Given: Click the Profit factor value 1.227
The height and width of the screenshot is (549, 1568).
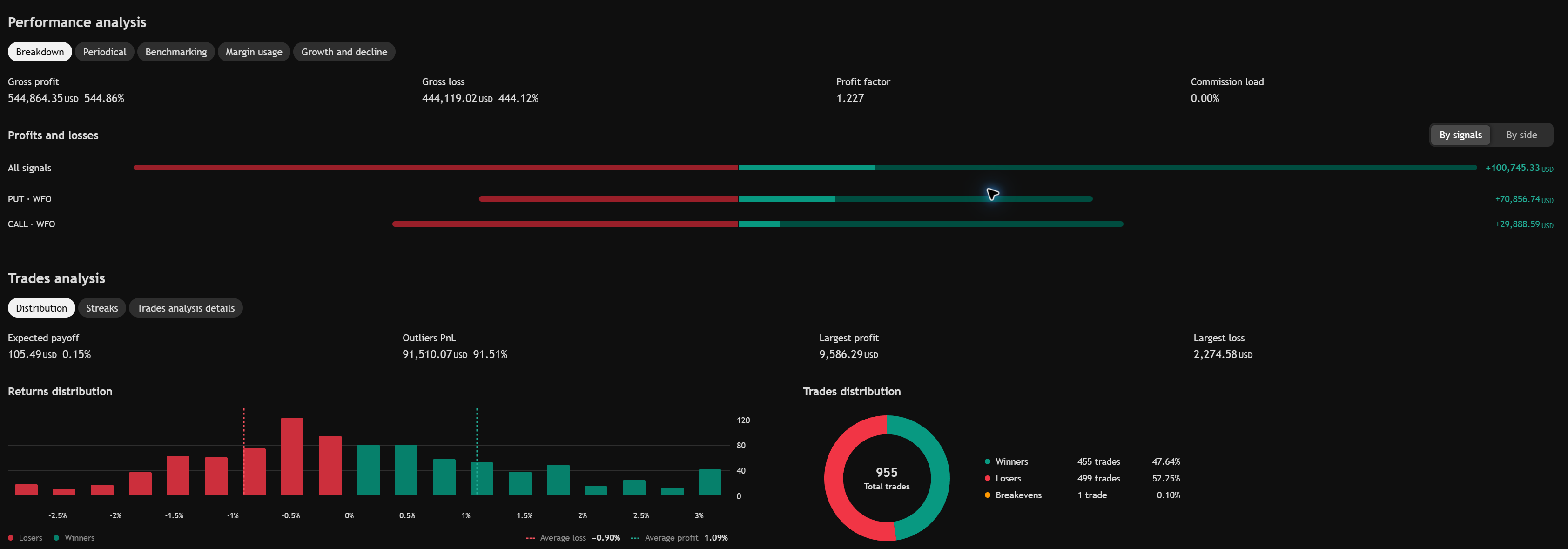Looking at the screenshot, I should pos(850,98).
